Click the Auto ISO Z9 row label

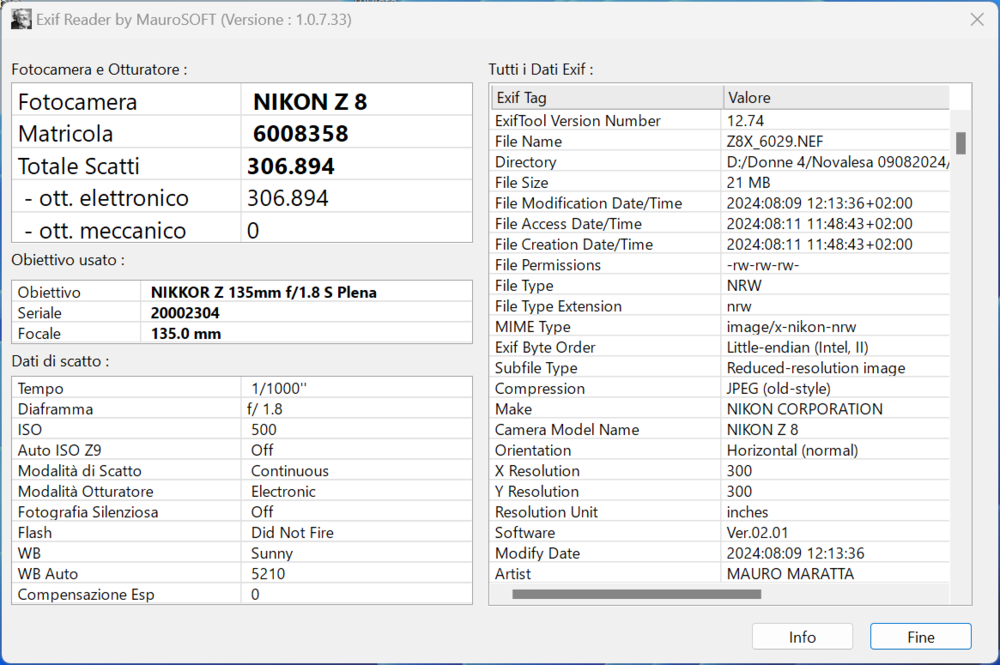(59, 450)
